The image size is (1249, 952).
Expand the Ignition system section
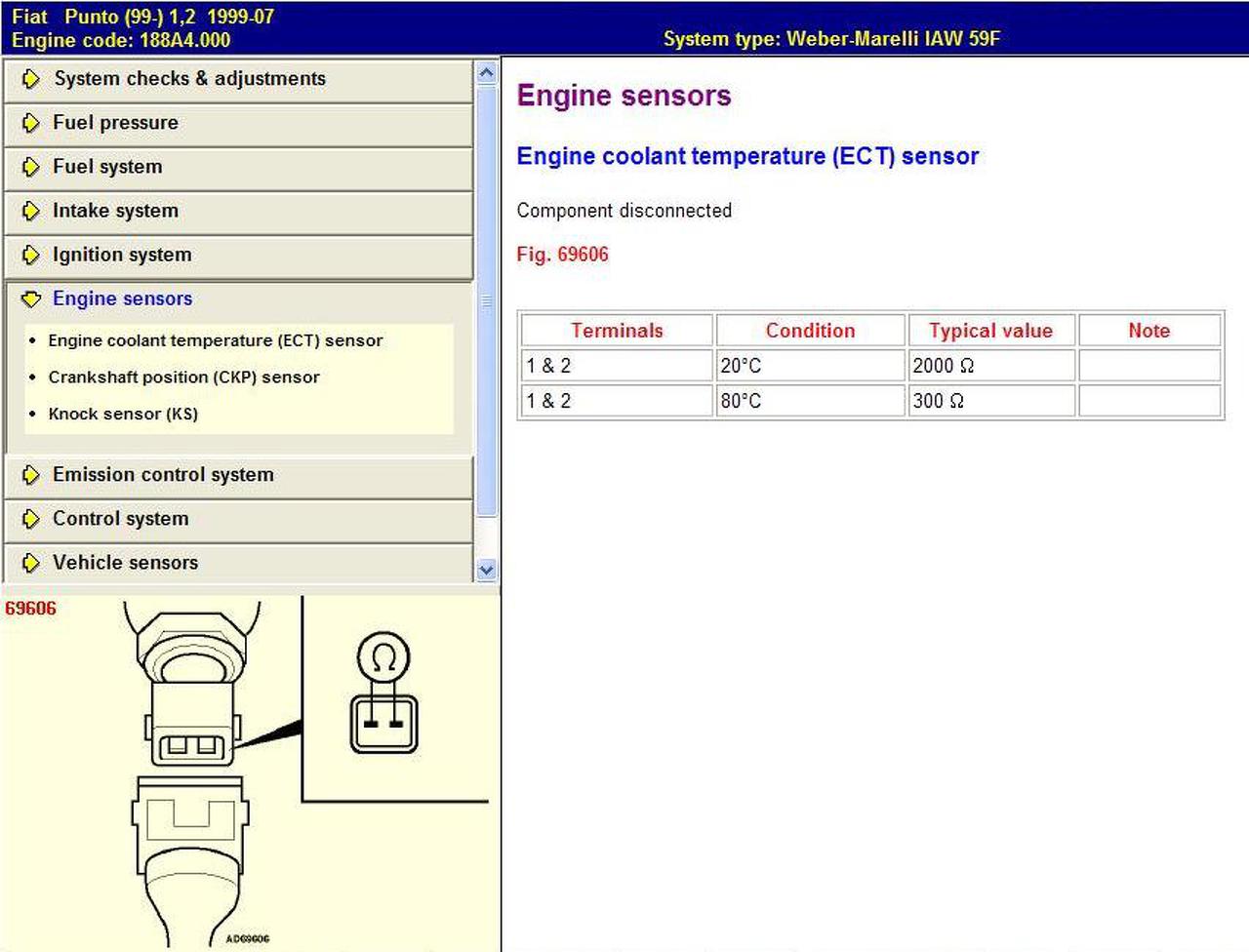[238, 255]
